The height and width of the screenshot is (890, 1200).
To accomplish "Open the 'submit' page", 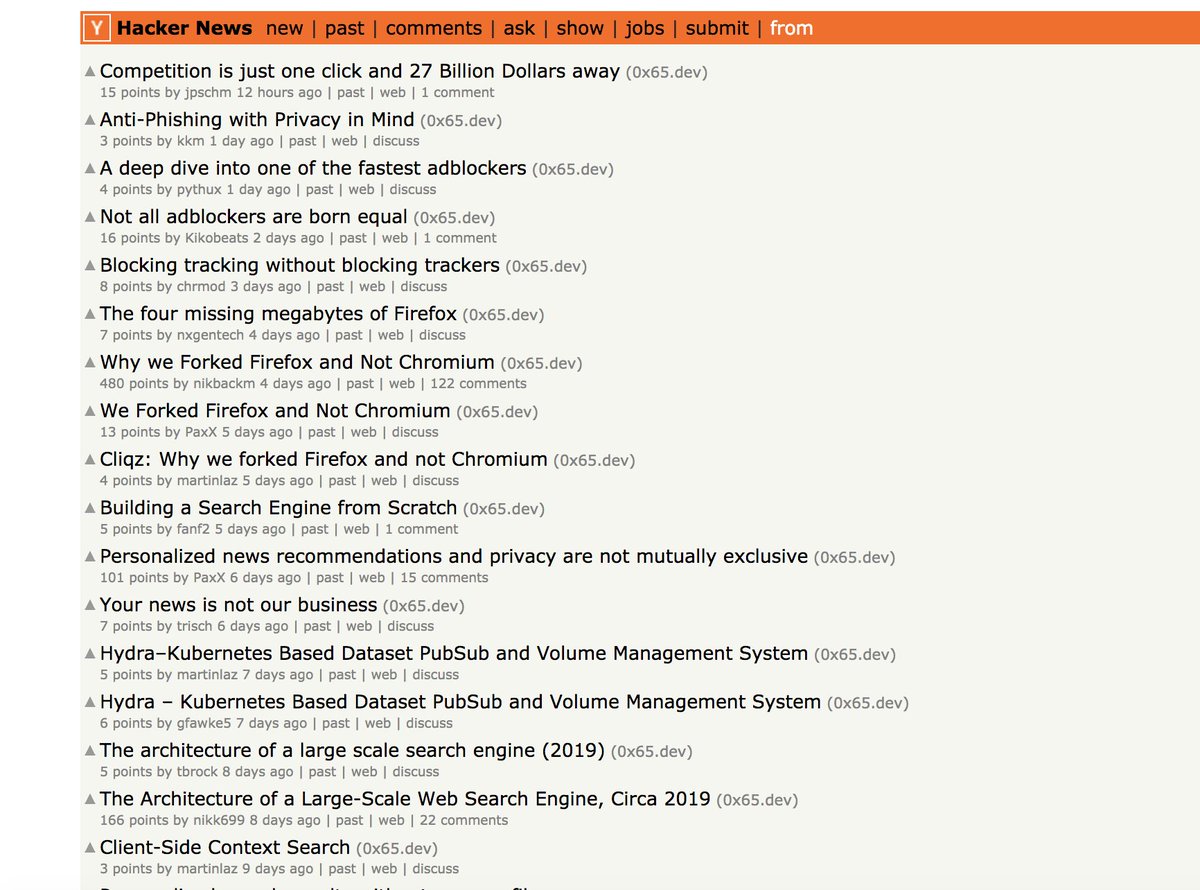I will (717, 28).
